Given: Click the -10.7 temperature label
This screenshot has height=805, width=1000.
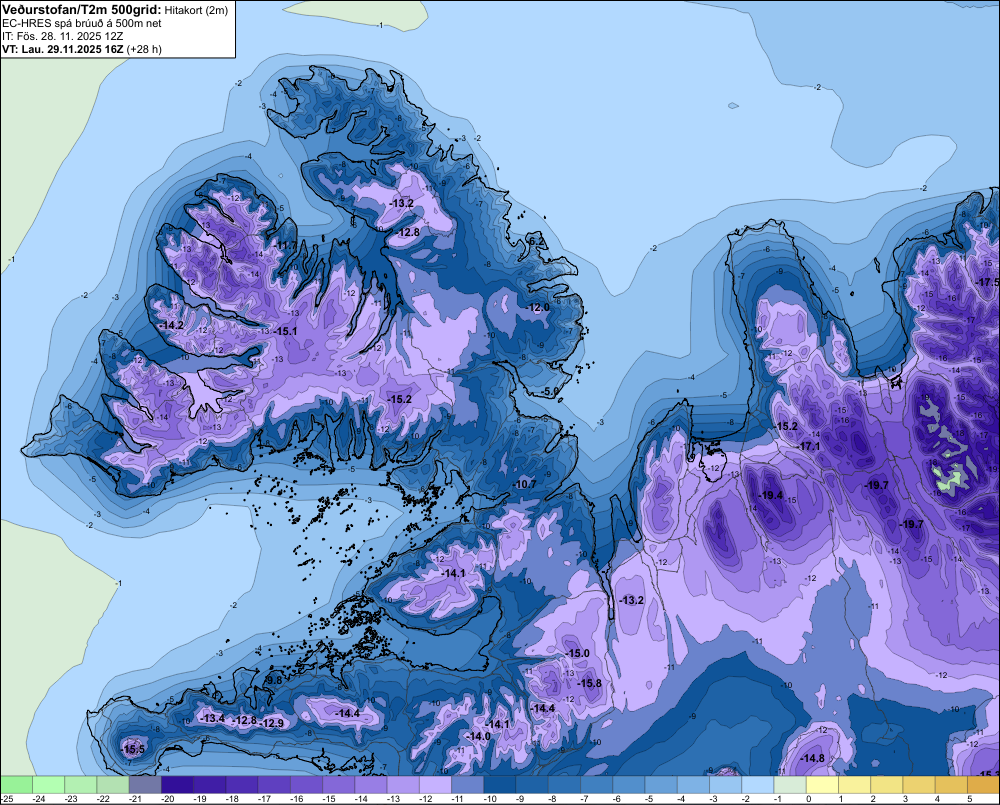Looking at the screenshot, I should (x=526, y=484).
